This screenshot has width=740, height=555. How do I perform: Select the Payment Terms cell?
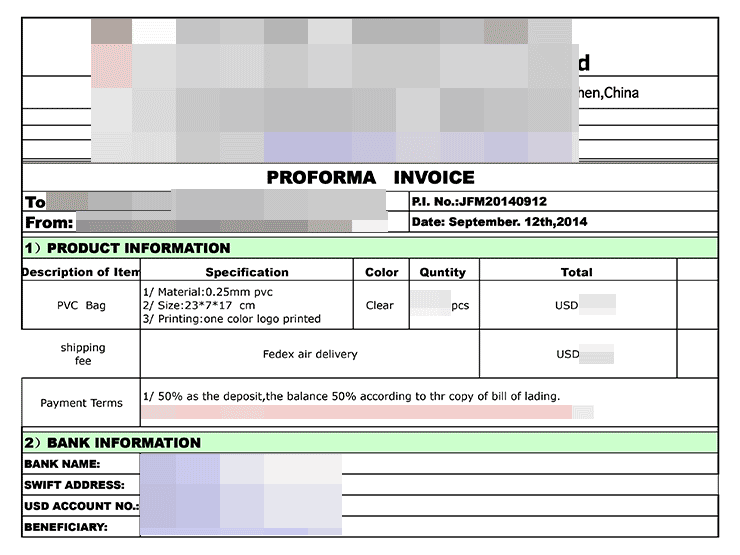pyautogui.click(x=81, y=403)
